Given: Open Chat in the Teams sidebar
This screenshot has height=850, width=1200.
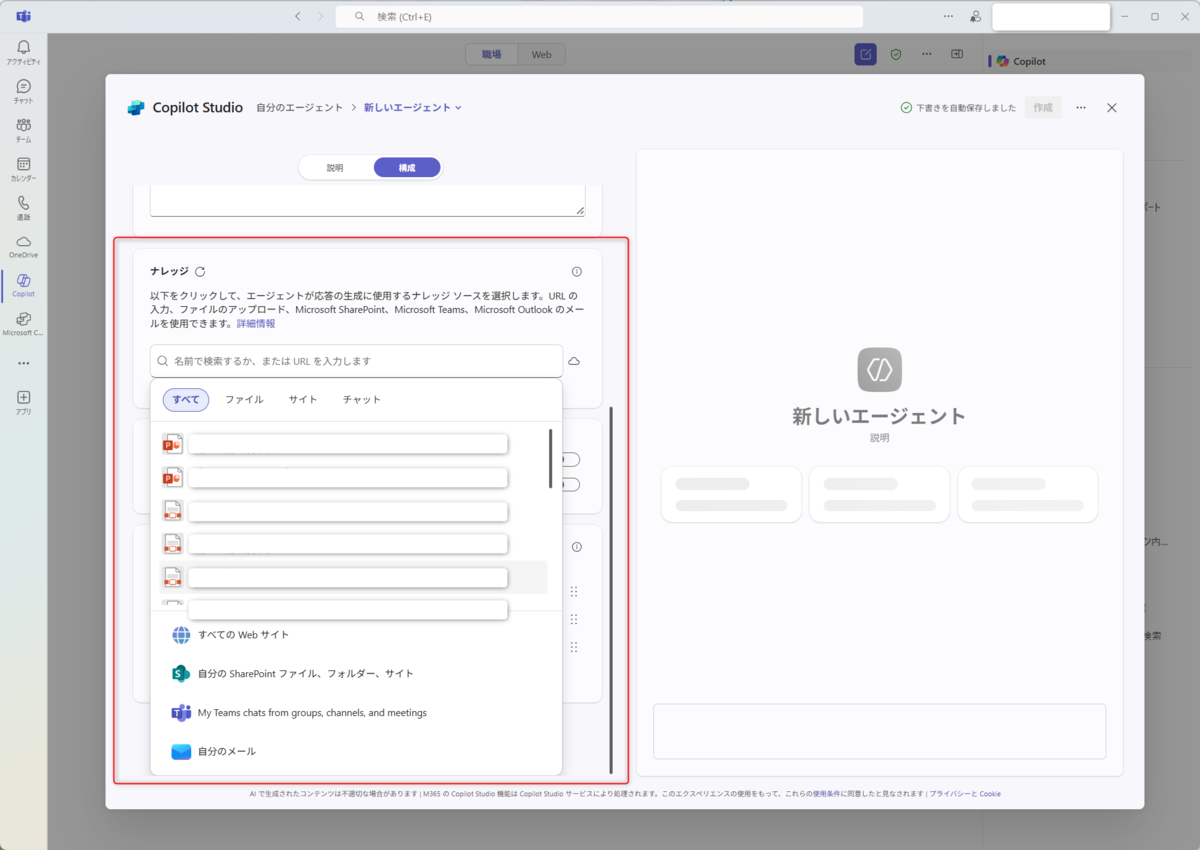Looking at the screenshot, I should tap(23, 91).
